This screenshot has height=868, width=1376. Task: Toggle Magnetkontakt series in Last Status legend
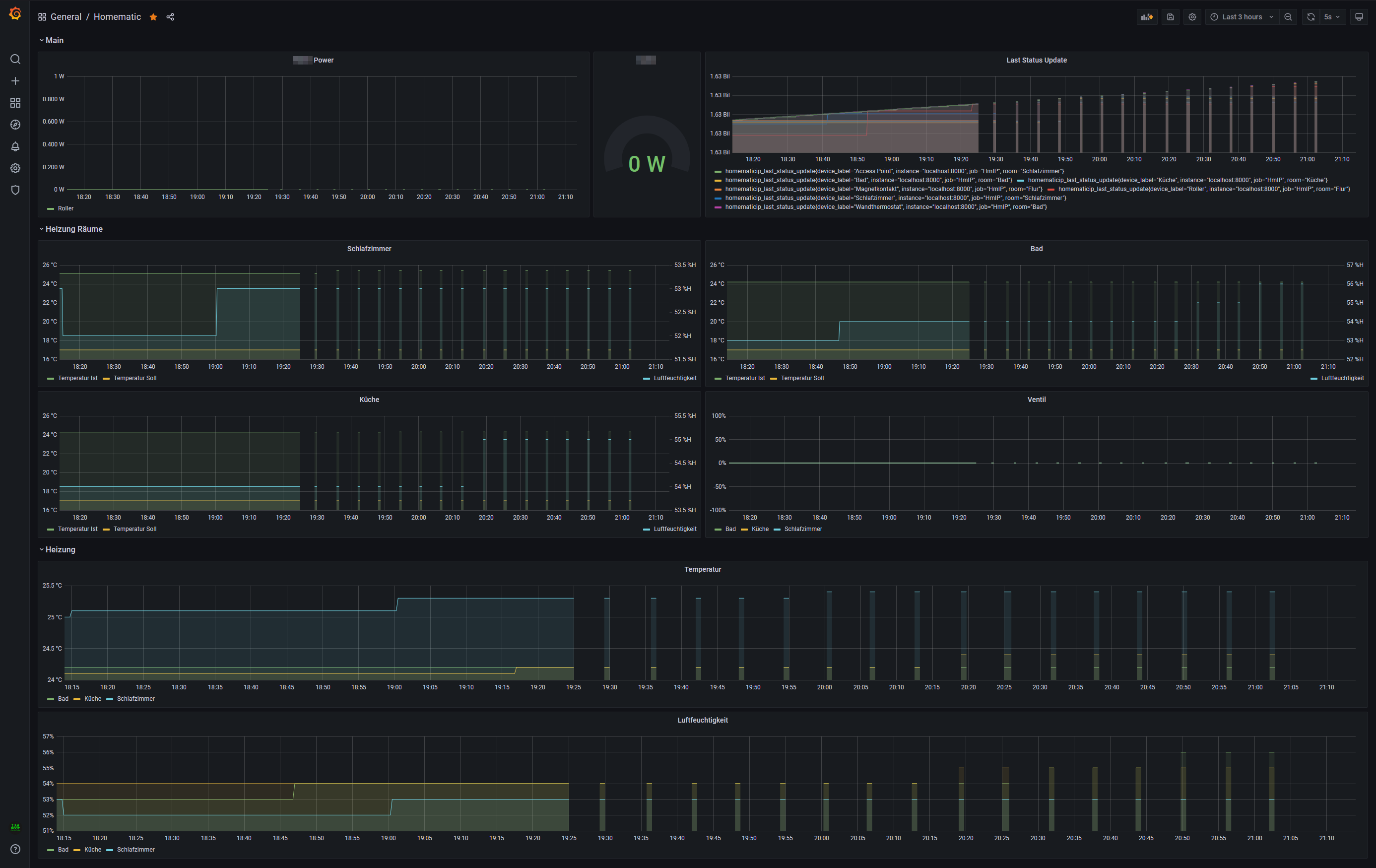(883, 189)
